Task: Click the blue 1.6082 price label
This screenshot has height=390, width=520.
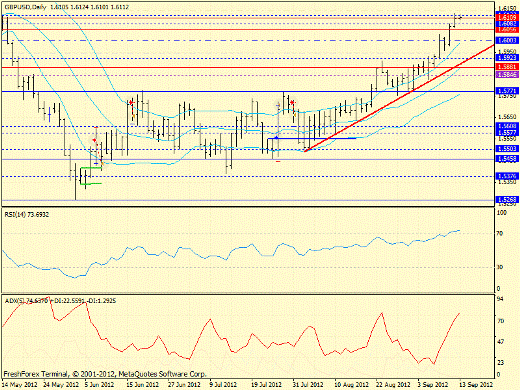Action: coord(507,24)
